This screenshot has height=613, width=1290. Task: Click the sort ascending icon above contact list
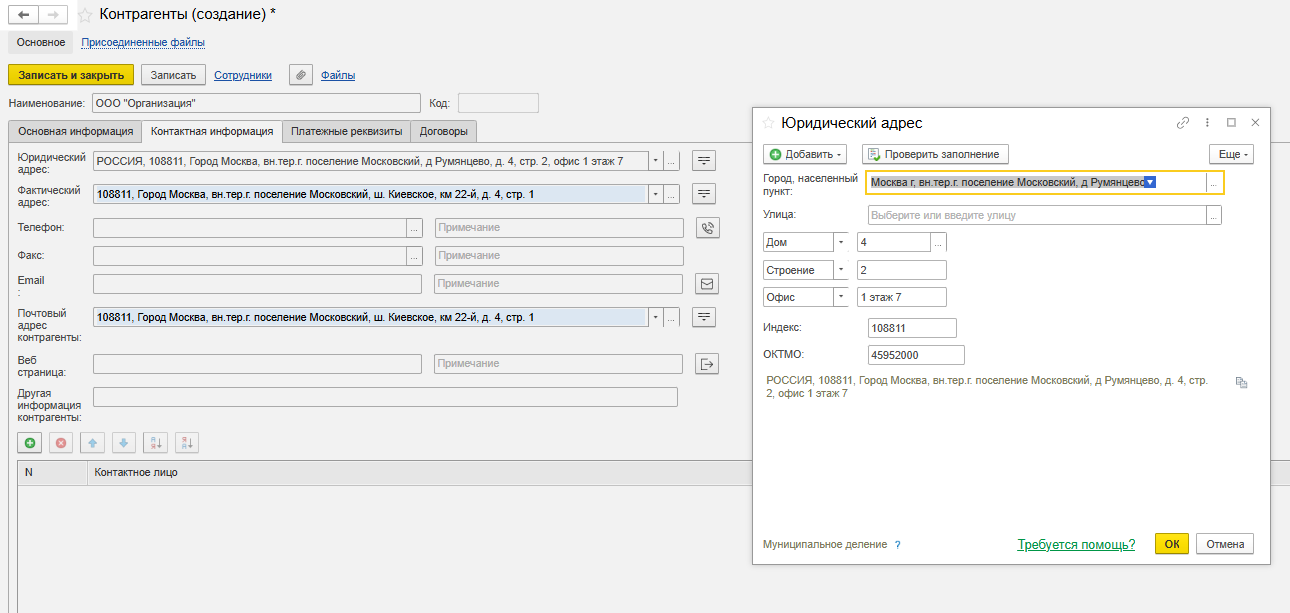pos(155,442)
